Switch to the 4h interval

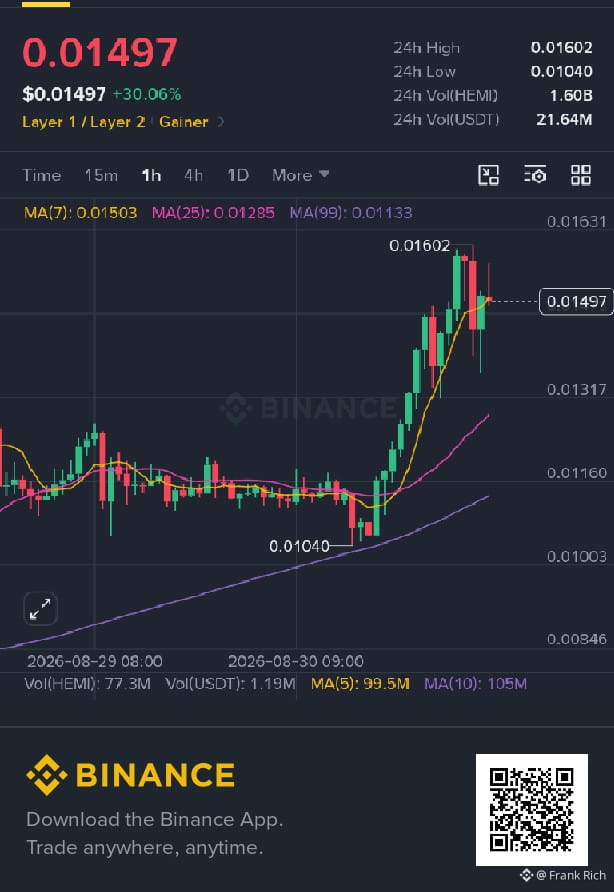click(x=193, y=175)
